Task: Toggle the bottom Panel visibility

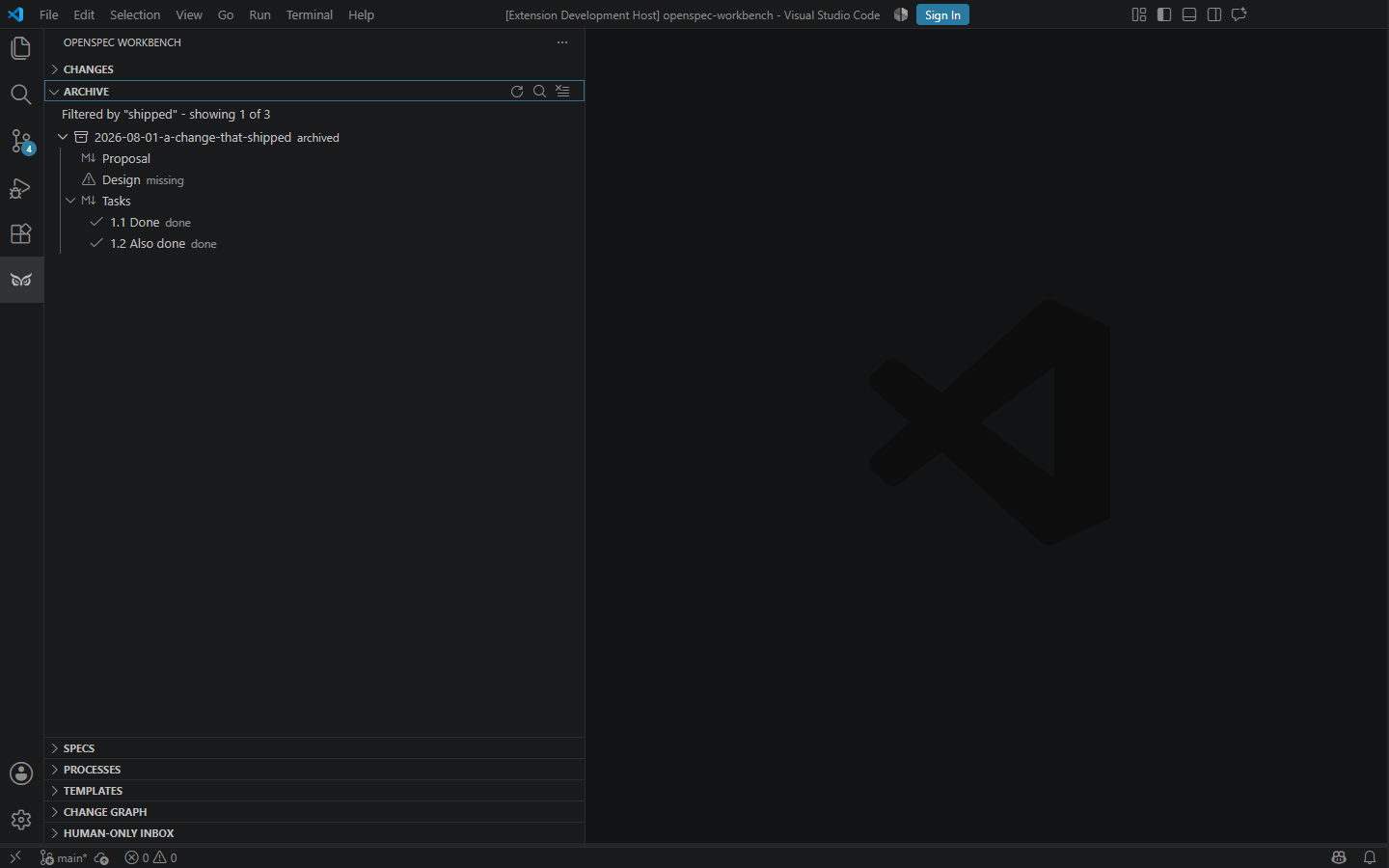Action: click(x=1189, y=14)
